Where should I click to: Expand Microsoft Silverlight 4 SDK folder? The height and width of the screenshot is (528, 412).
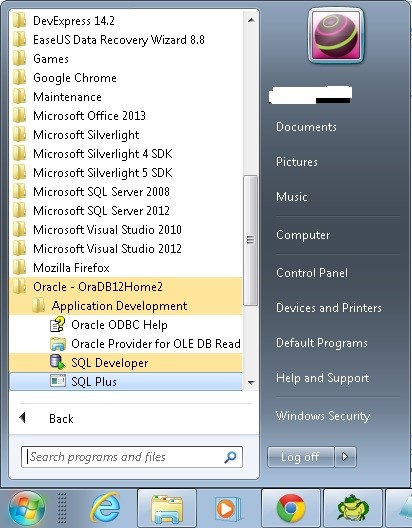[x=126, y=154]
